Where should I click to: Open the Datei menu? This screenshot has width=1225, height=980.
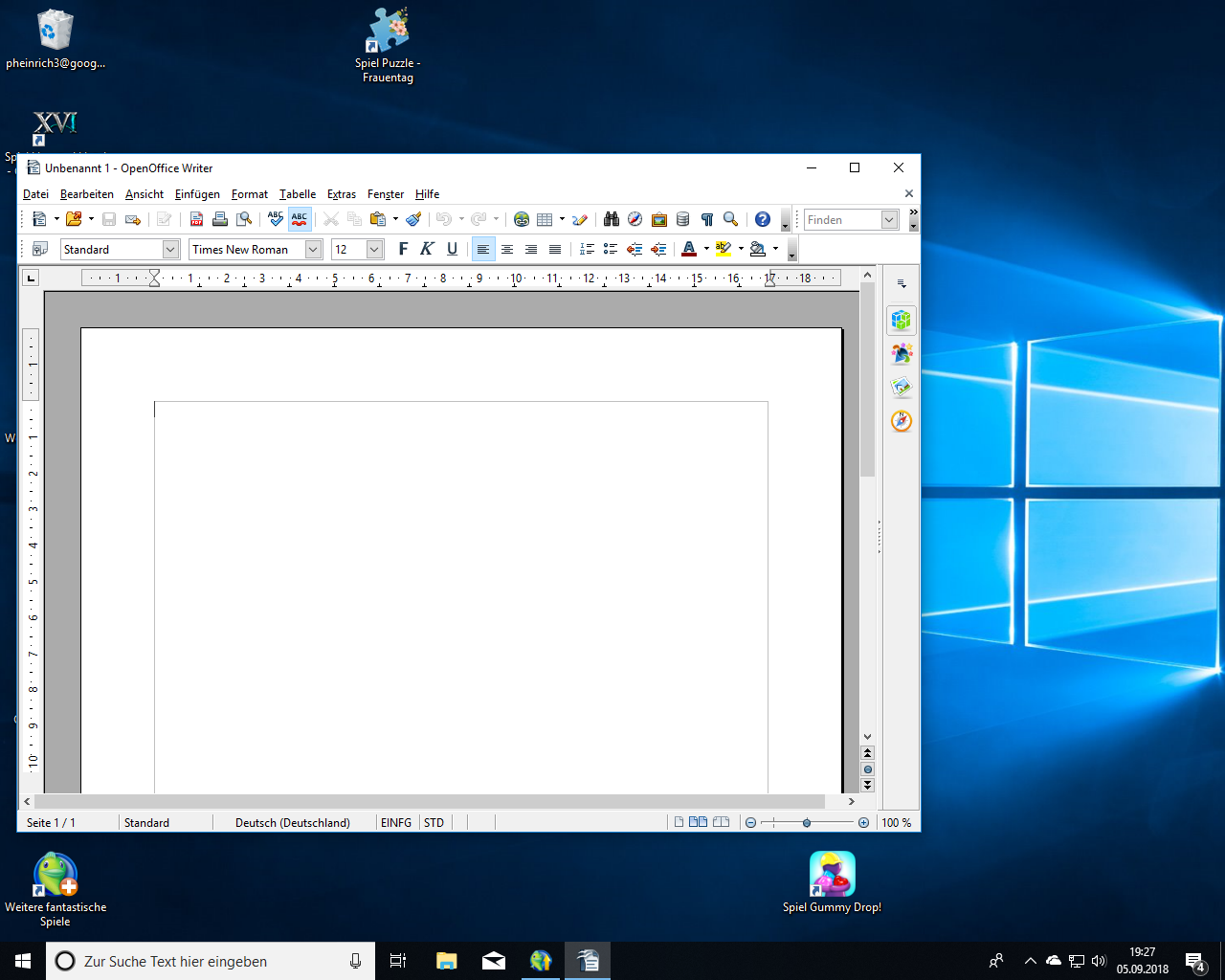click(35, 193)
